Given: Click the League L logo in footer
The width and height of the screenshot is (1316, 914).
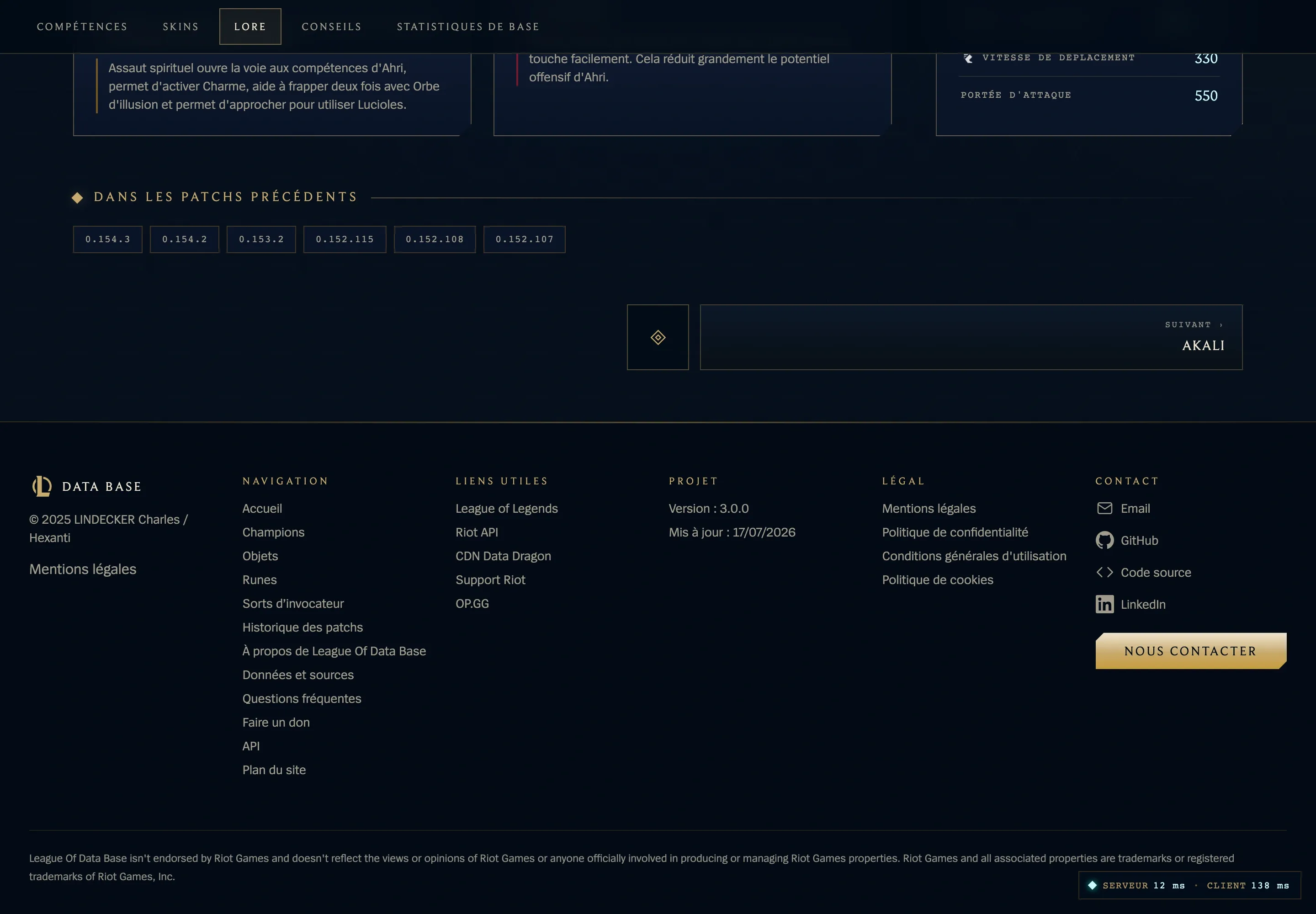Looking at the screenshot, I should (42, 486).
